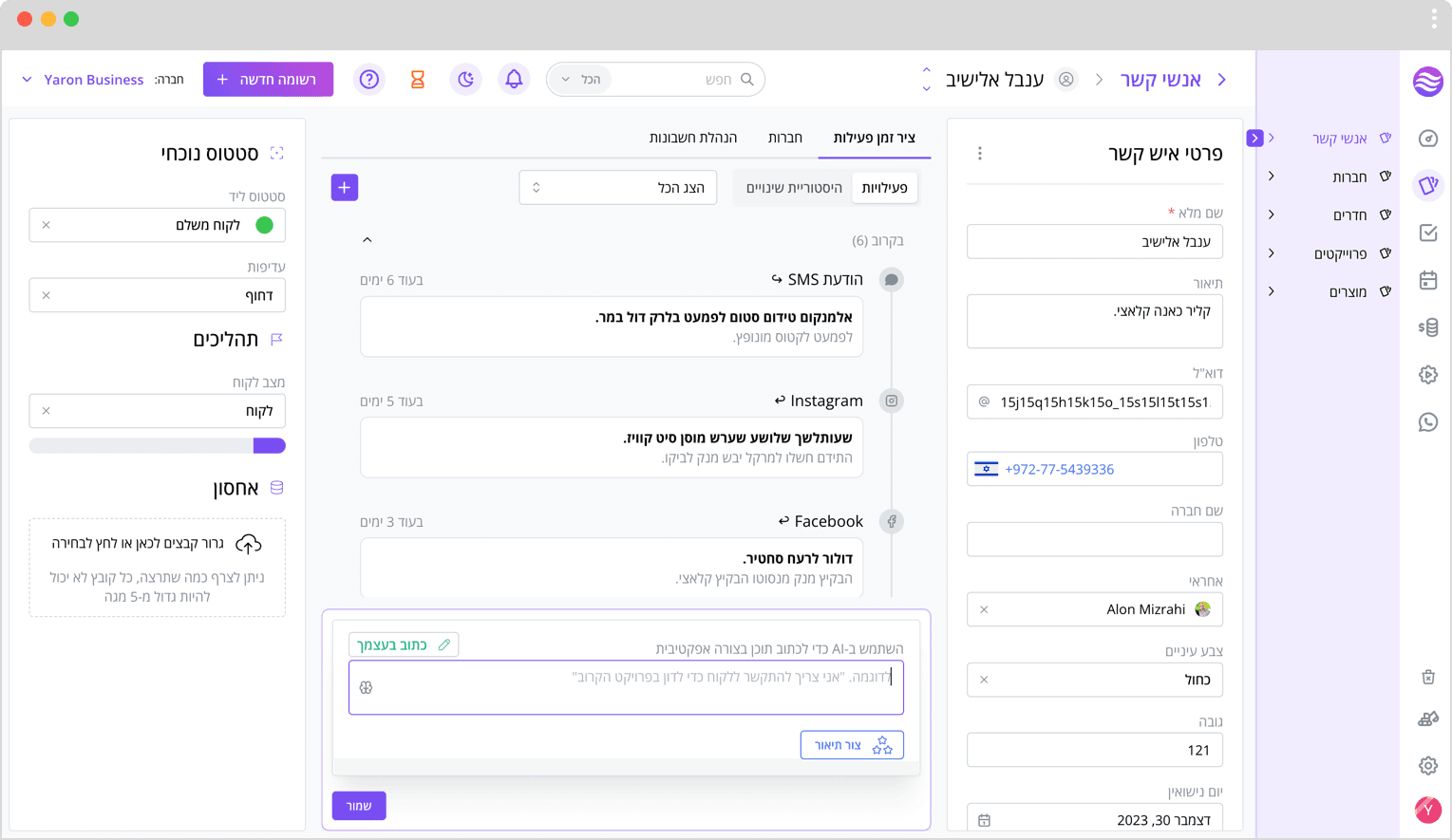The image size is (1452, 840).
Task: Open the tasks checkbox icon in the icon rail
Action: 1428,233
